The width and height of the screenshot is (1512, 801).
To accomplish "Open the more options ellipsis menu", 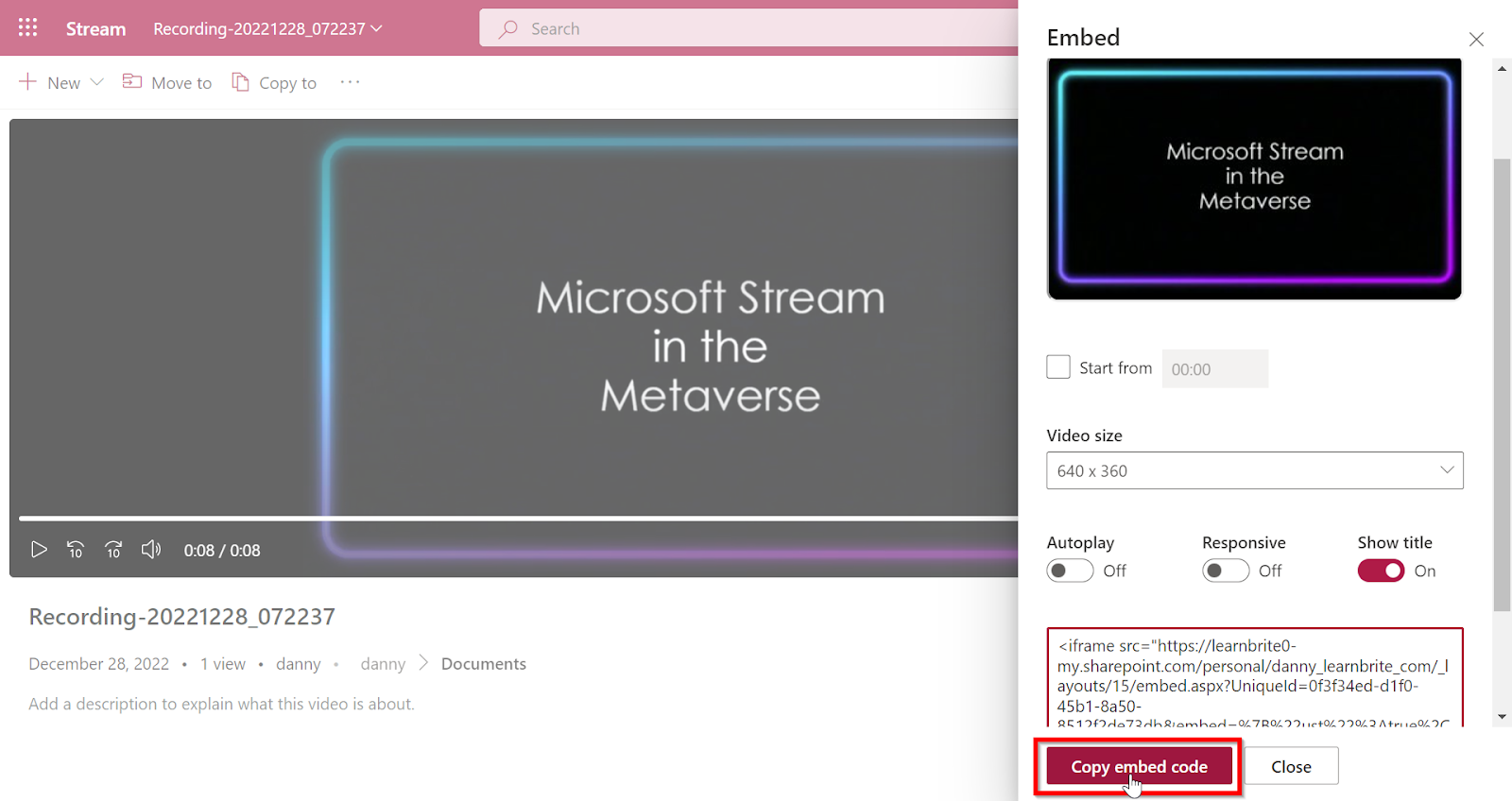I will (x=351, y=82).
